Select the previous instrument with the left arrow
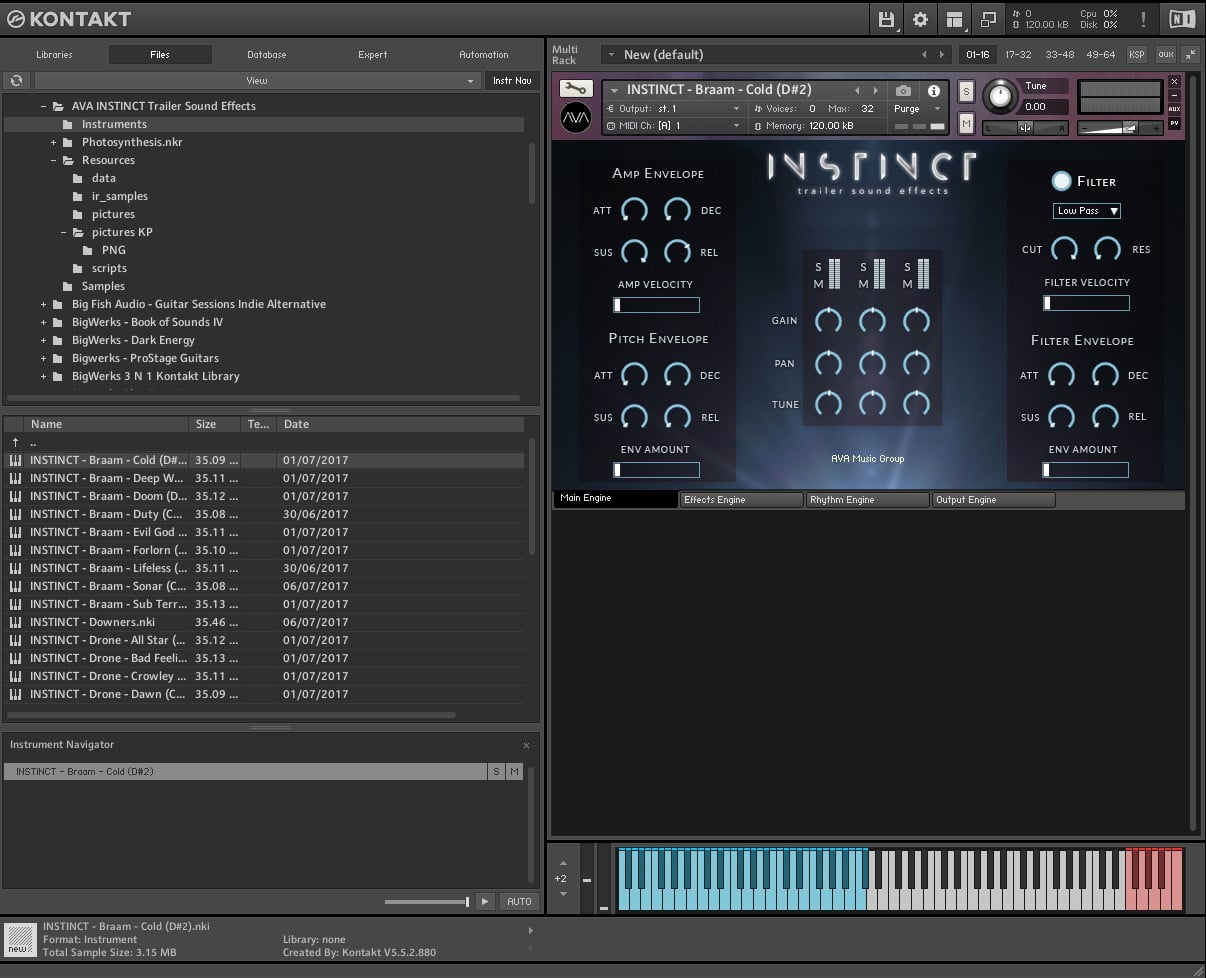Screen dimensions: 1206x978 point(857,91)
